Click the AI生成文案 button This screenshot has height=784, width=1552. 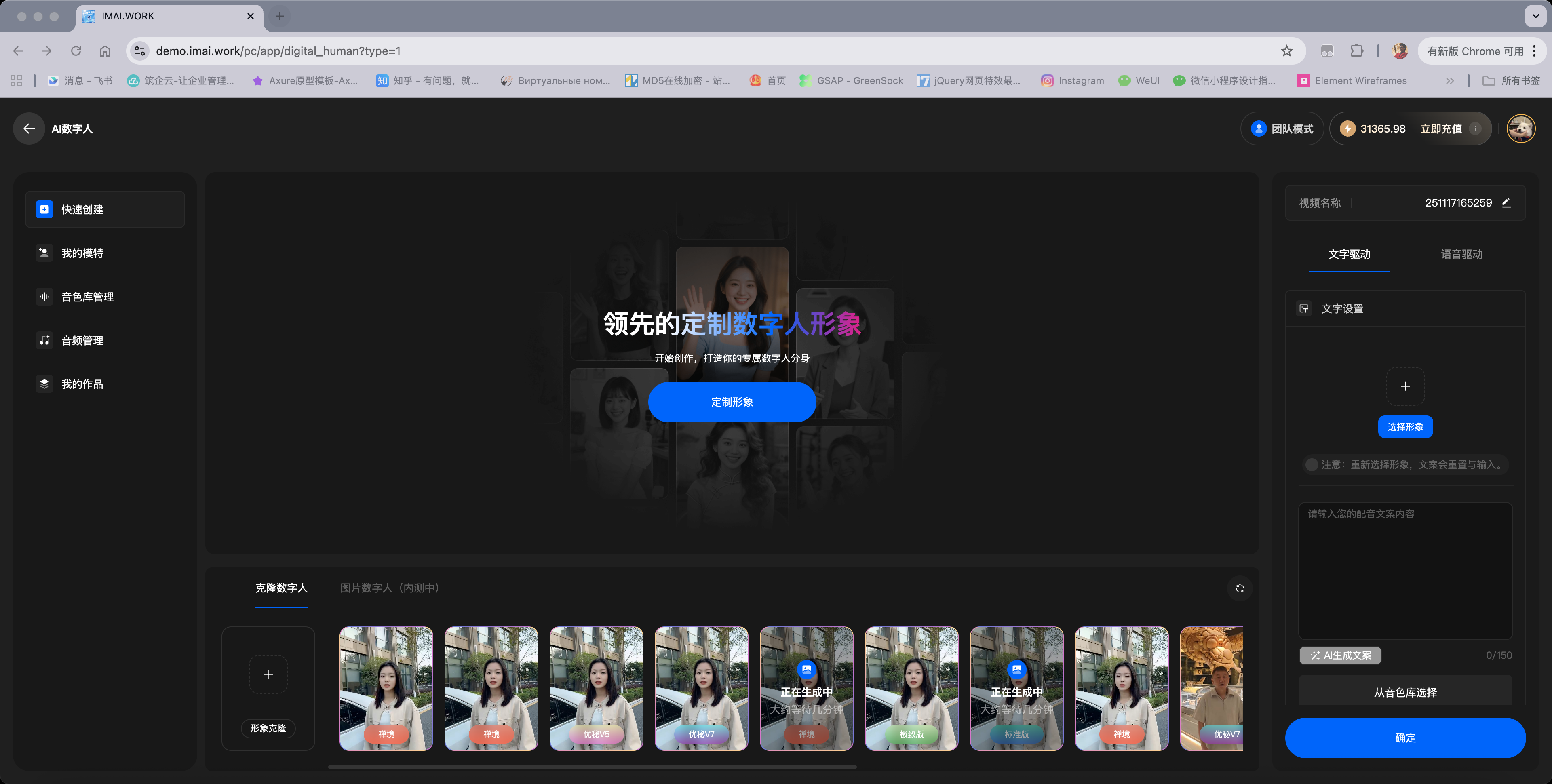(x=1341, y=655)
